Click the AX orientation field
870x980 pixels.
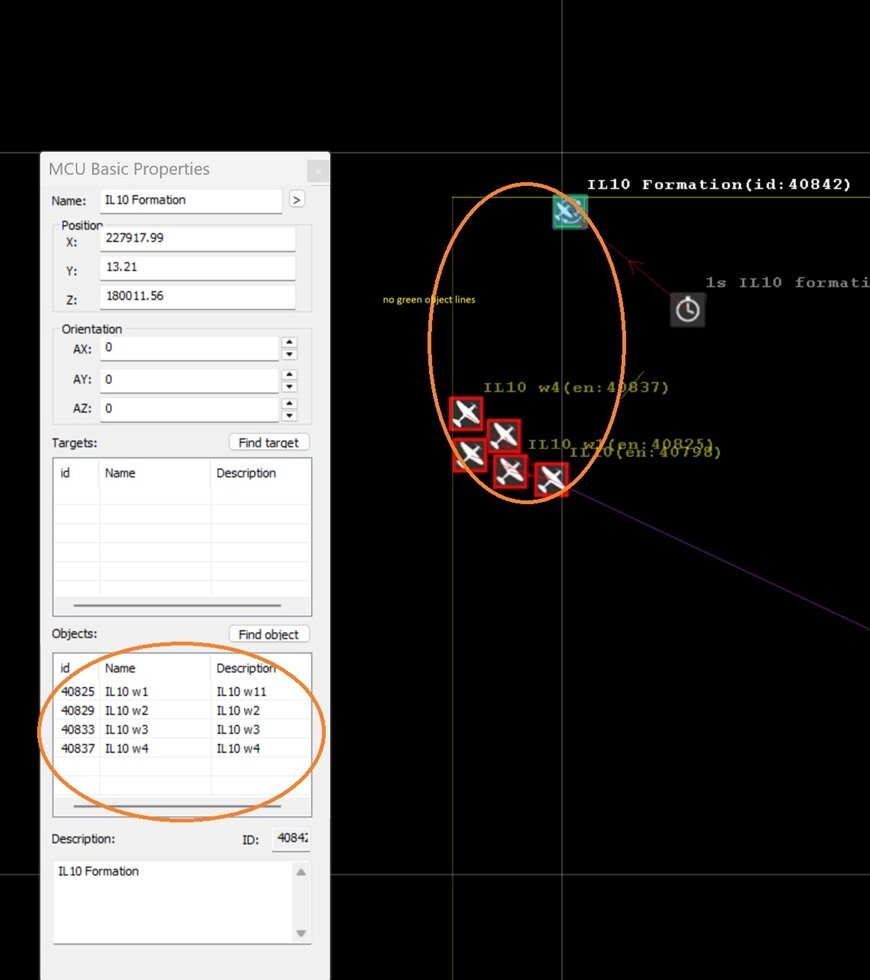(189, 348)
